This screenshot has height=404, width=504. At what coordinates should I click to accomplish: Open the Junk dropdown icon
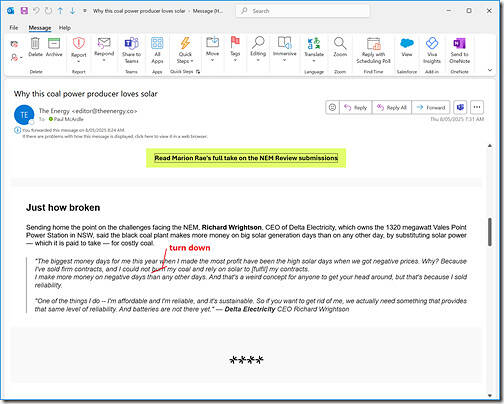[16, 58]
